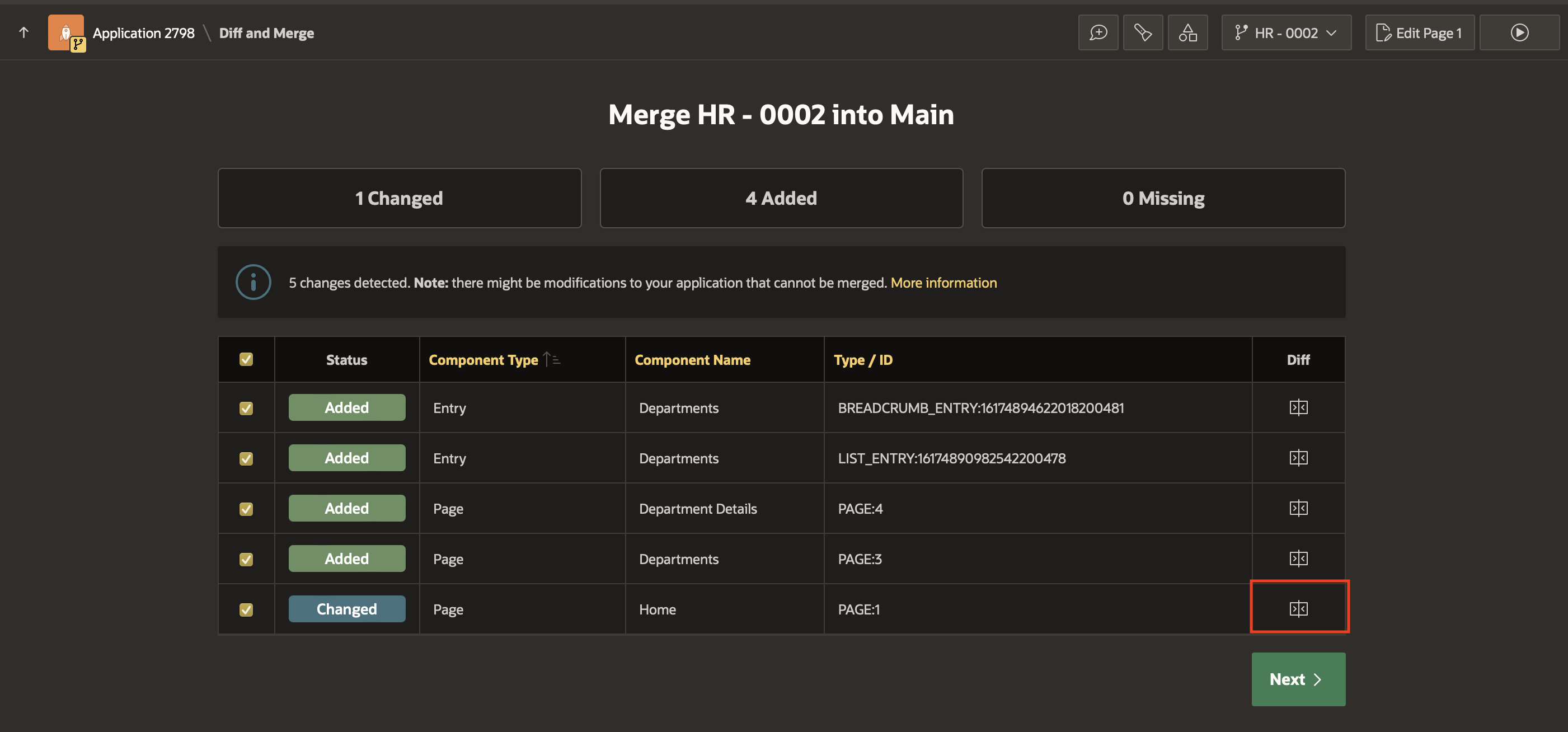The height and width of the screenshot is (732, 1568).
Task: Select the 4 Added filter card
Action: click(781, 198)
